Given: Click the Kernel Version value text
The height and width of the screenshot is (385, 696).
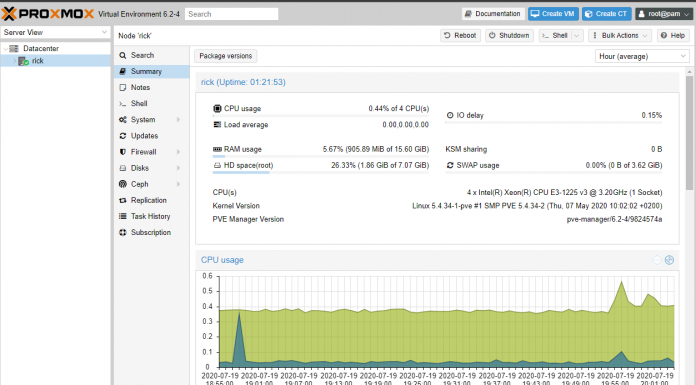Looking at the screenshot, I should (x=537, y=206).
